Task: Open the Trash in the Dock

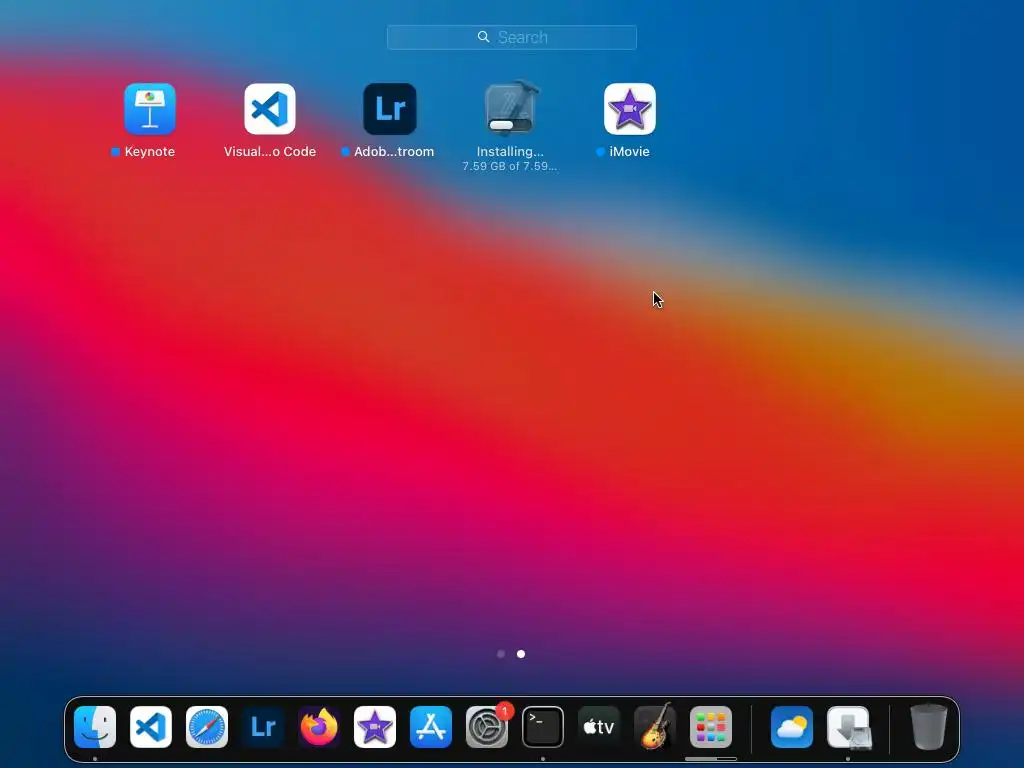Action: [x=929, y=727]
